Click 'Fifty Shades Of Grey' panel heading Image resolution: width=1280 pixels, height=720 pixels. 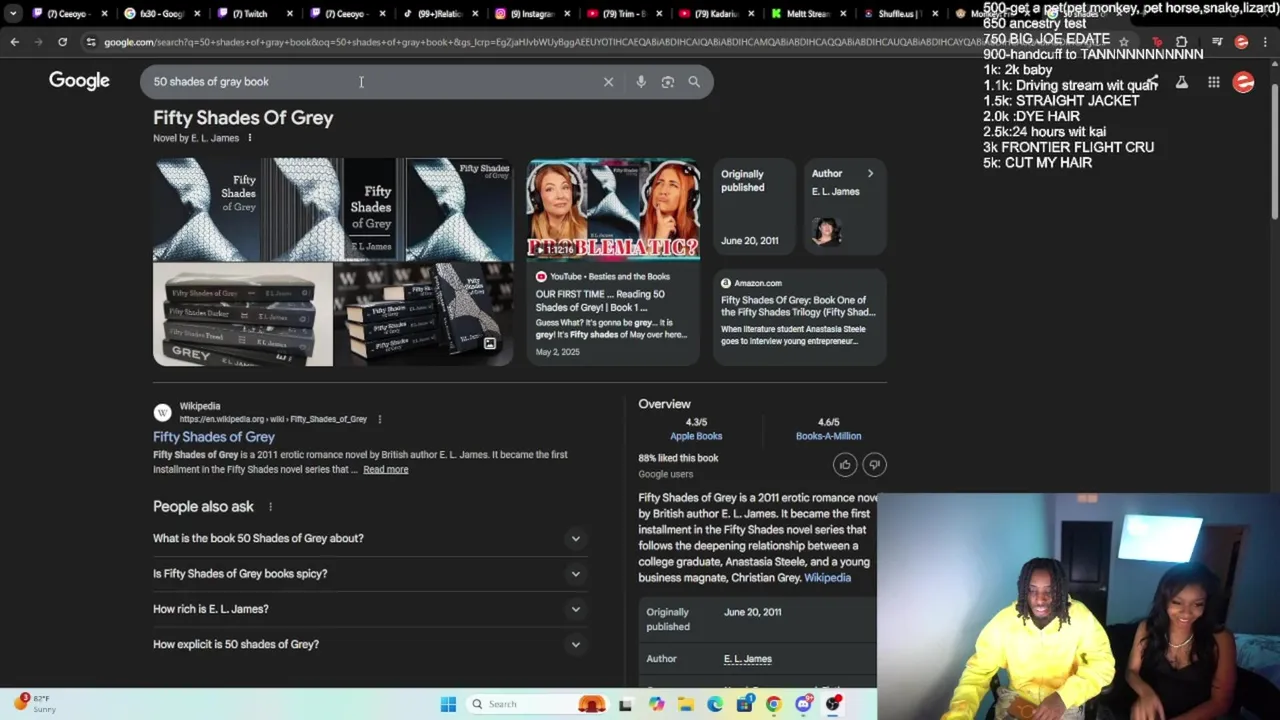click(243, 118)
